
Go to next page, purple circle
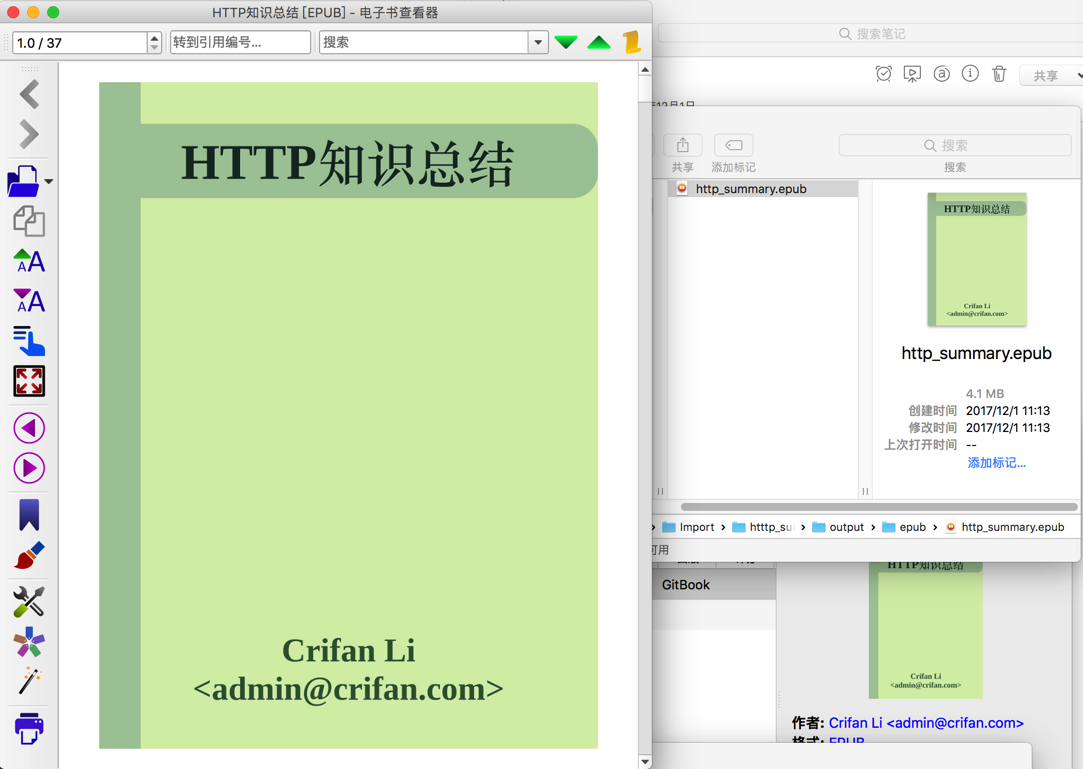pyautogui.click(x=29, y=468)
